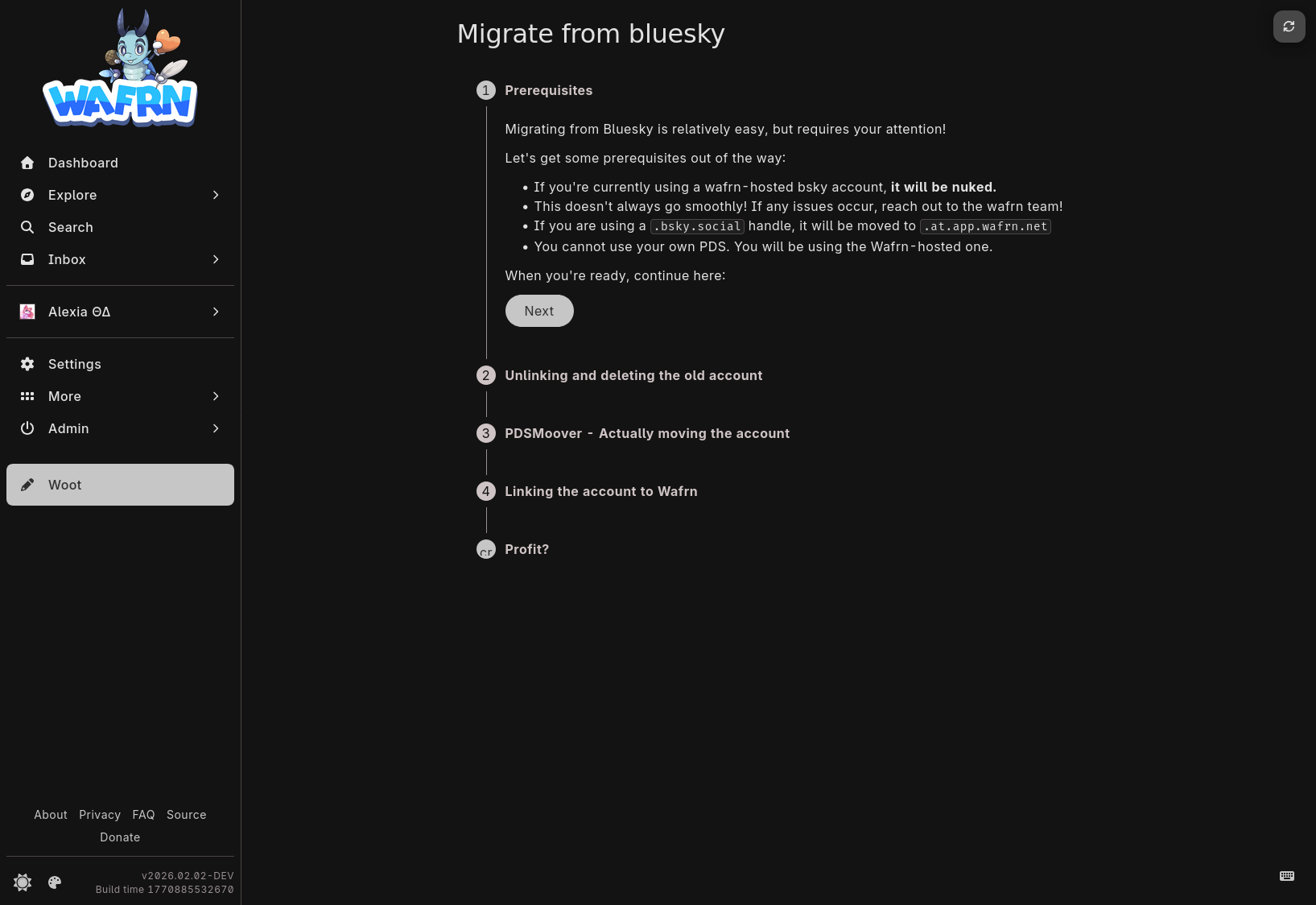
Task: Open the color theme palette icon
Action: [55, 882]
